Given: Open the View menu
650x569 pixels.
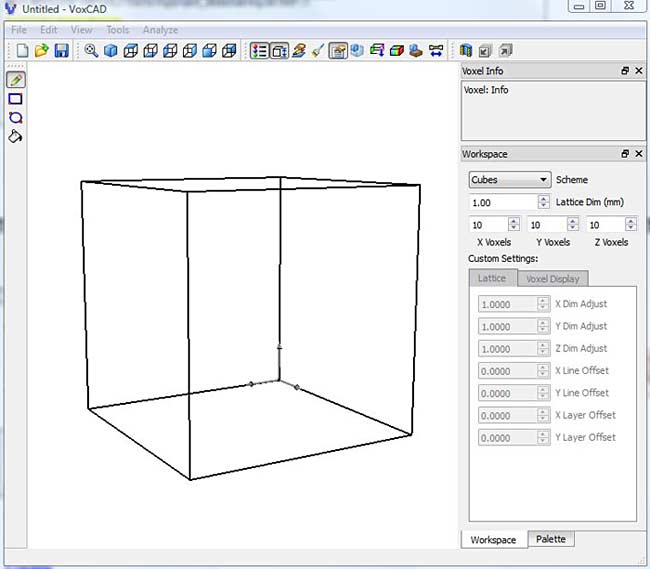Looking at the screenshot, I should 81,30.
